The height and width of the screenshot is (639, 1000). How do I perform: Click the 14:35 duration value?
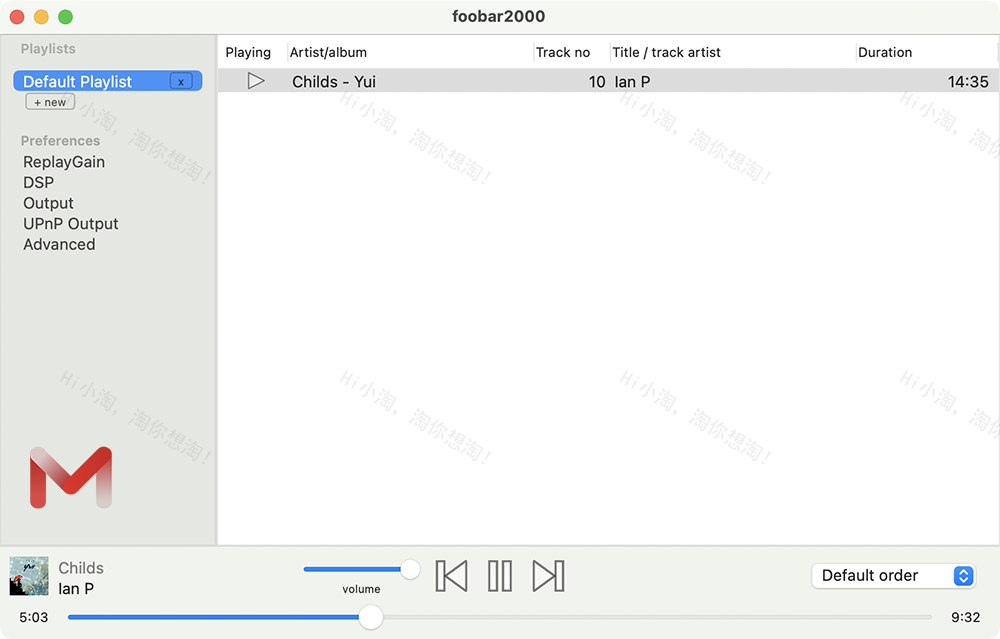(x=968, y=82)
